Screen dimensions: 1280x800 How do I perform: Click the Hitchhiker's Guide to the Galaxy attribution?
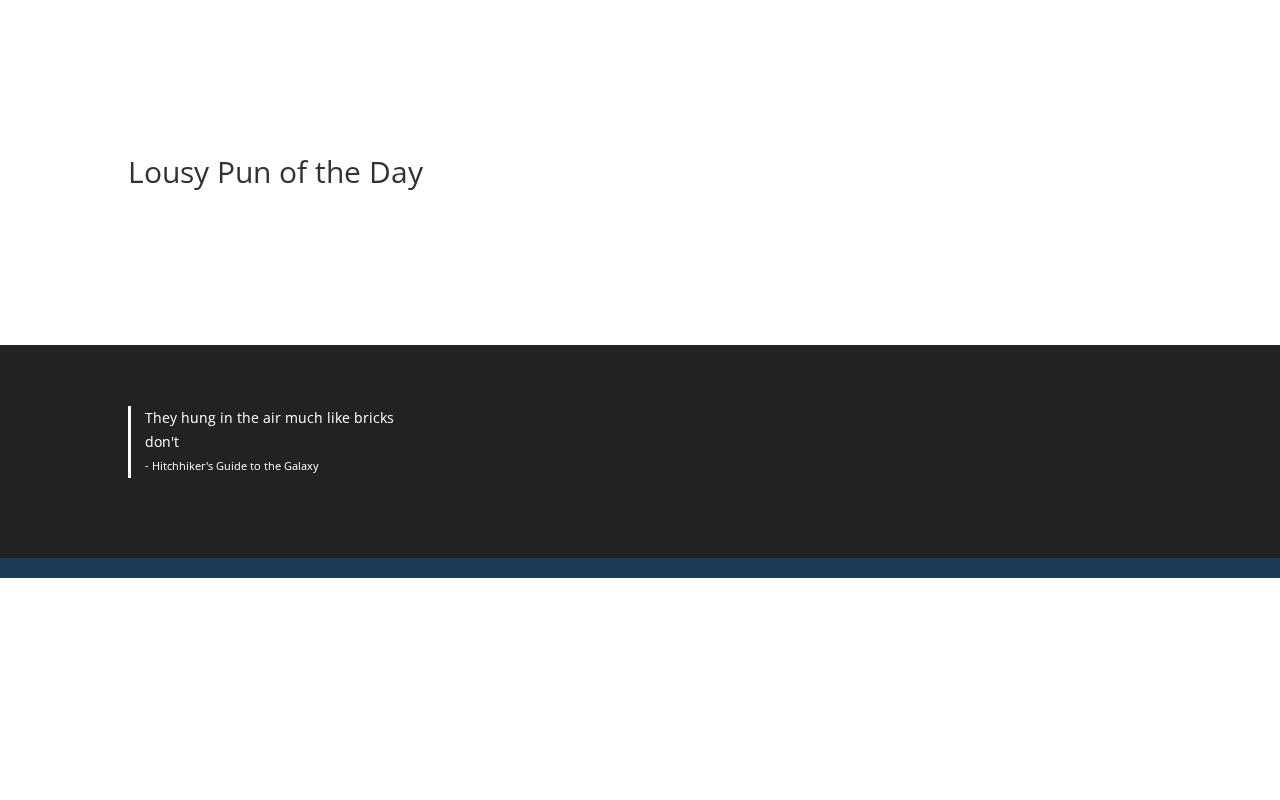point(232,466)
